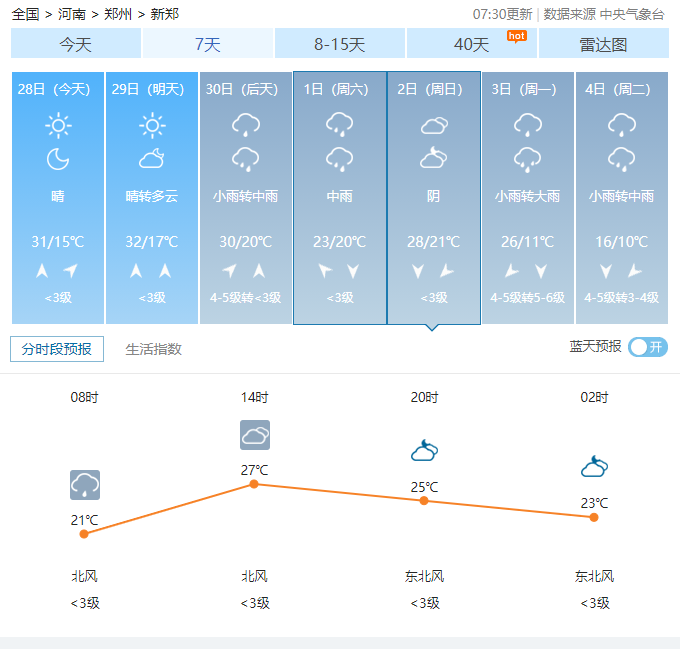680x649 pixels.
Task: Click the 新郑 breadcrumb link
Action: 165,14
